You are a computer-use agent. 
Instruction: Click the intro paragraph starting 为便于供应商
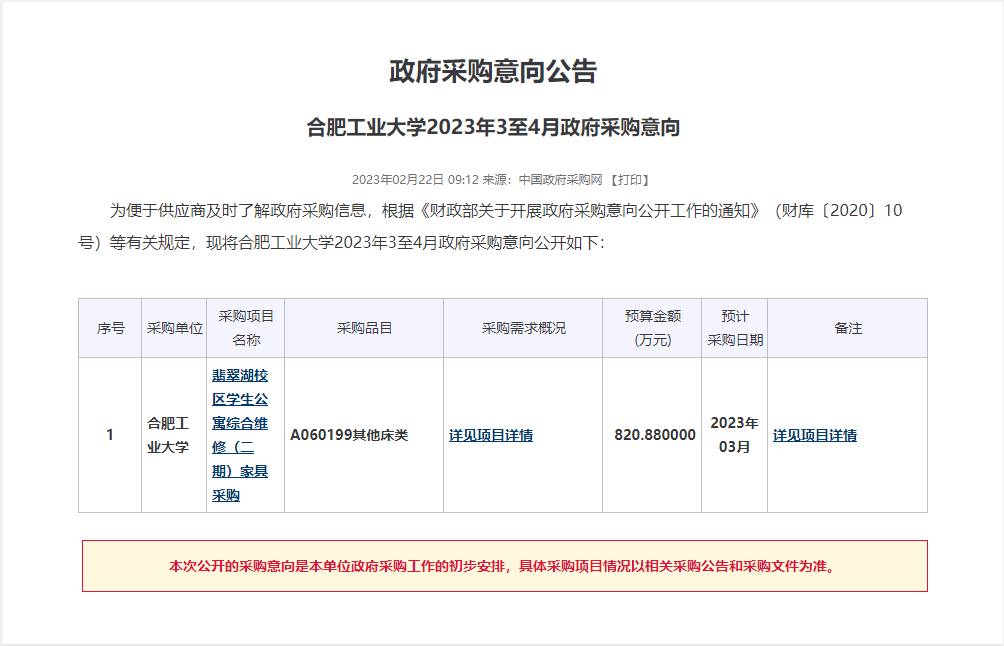[490, 227]
